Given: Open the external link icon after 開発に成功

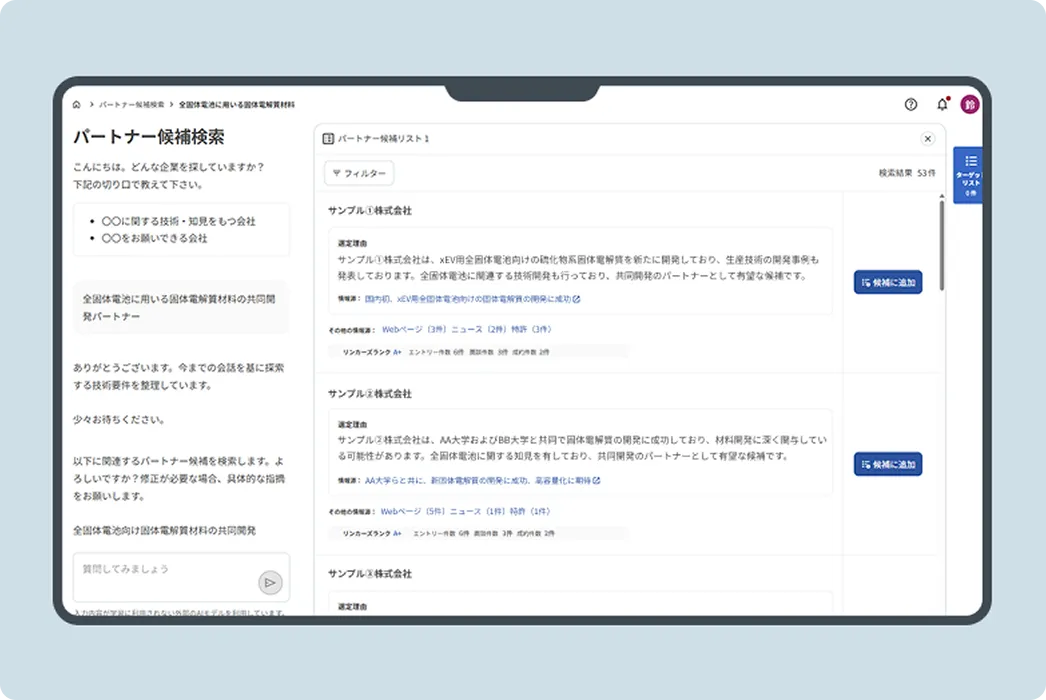Looking at the screenshot, I should coord(577,298).
